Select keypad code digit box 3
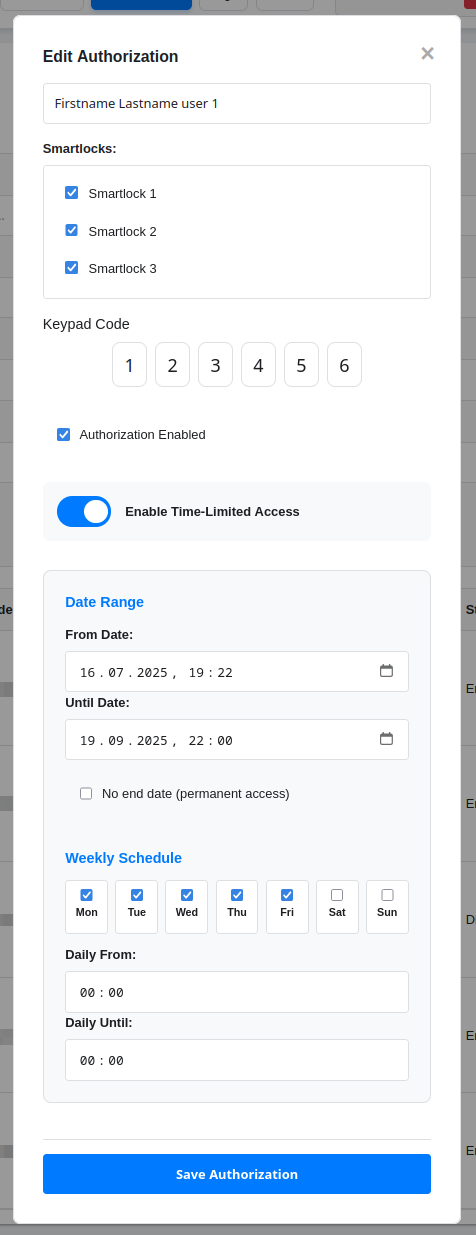The height and width of the screenshot is (1235, 476). (215, 365)
